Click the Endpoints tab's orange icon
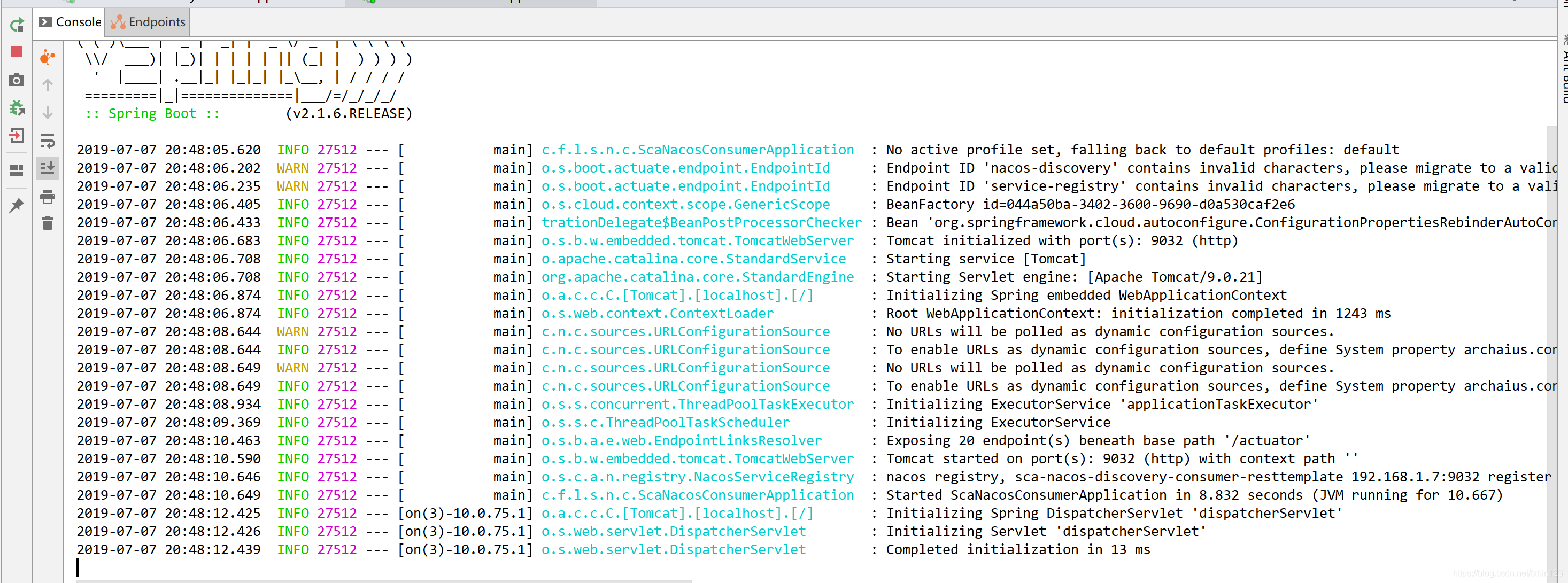This screenshot has width=1568, height=583. [x=118, y=22]
